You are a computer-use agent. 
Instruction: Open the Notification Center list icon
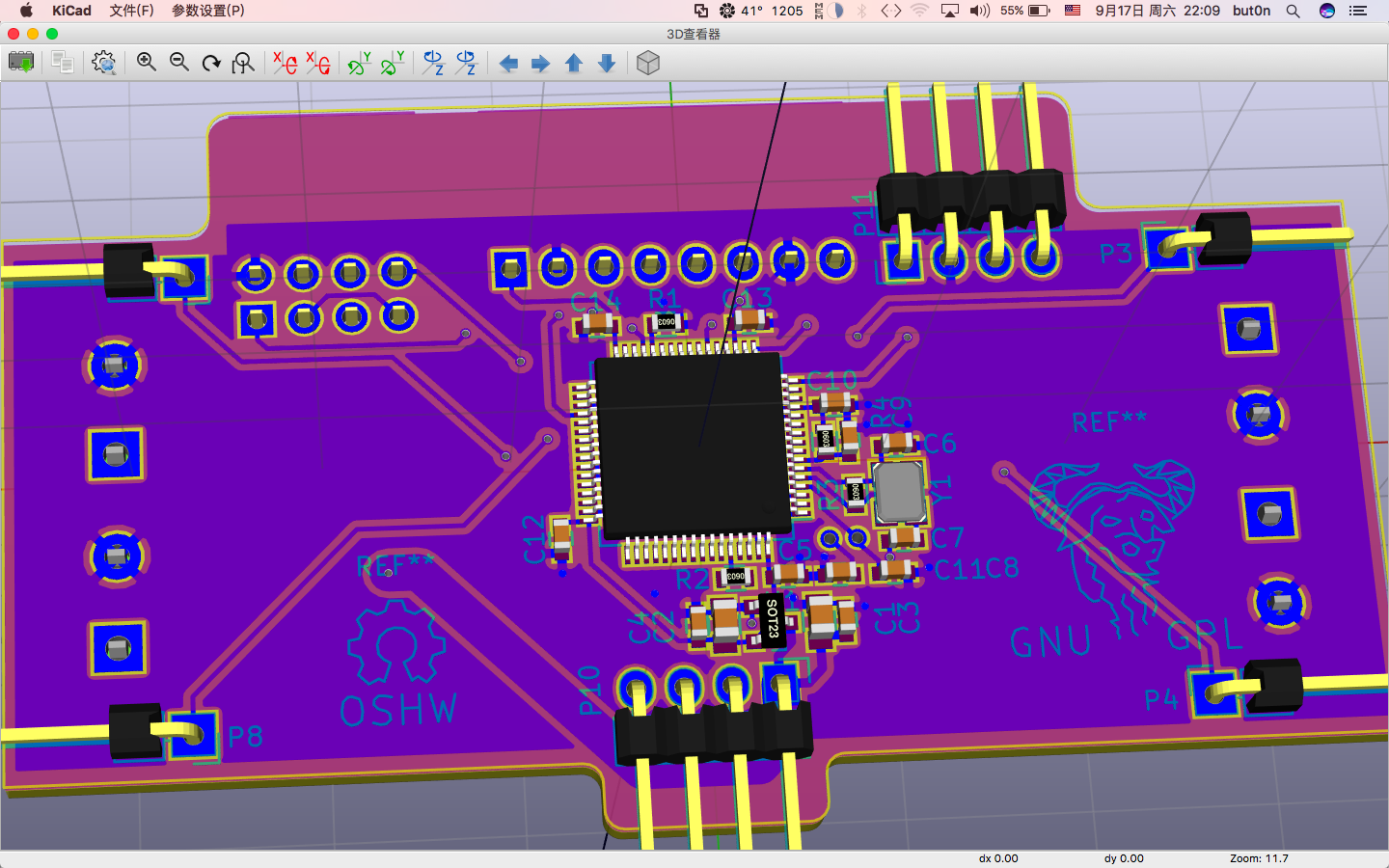pos(1358,11)
